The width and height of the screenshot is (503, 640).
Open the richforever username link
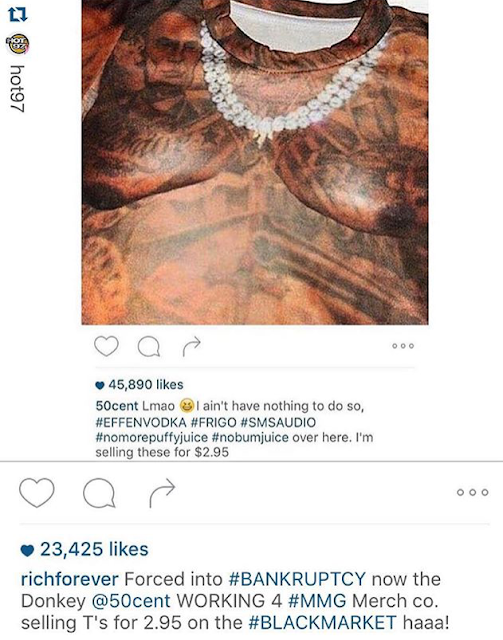[x=70, y=579]
